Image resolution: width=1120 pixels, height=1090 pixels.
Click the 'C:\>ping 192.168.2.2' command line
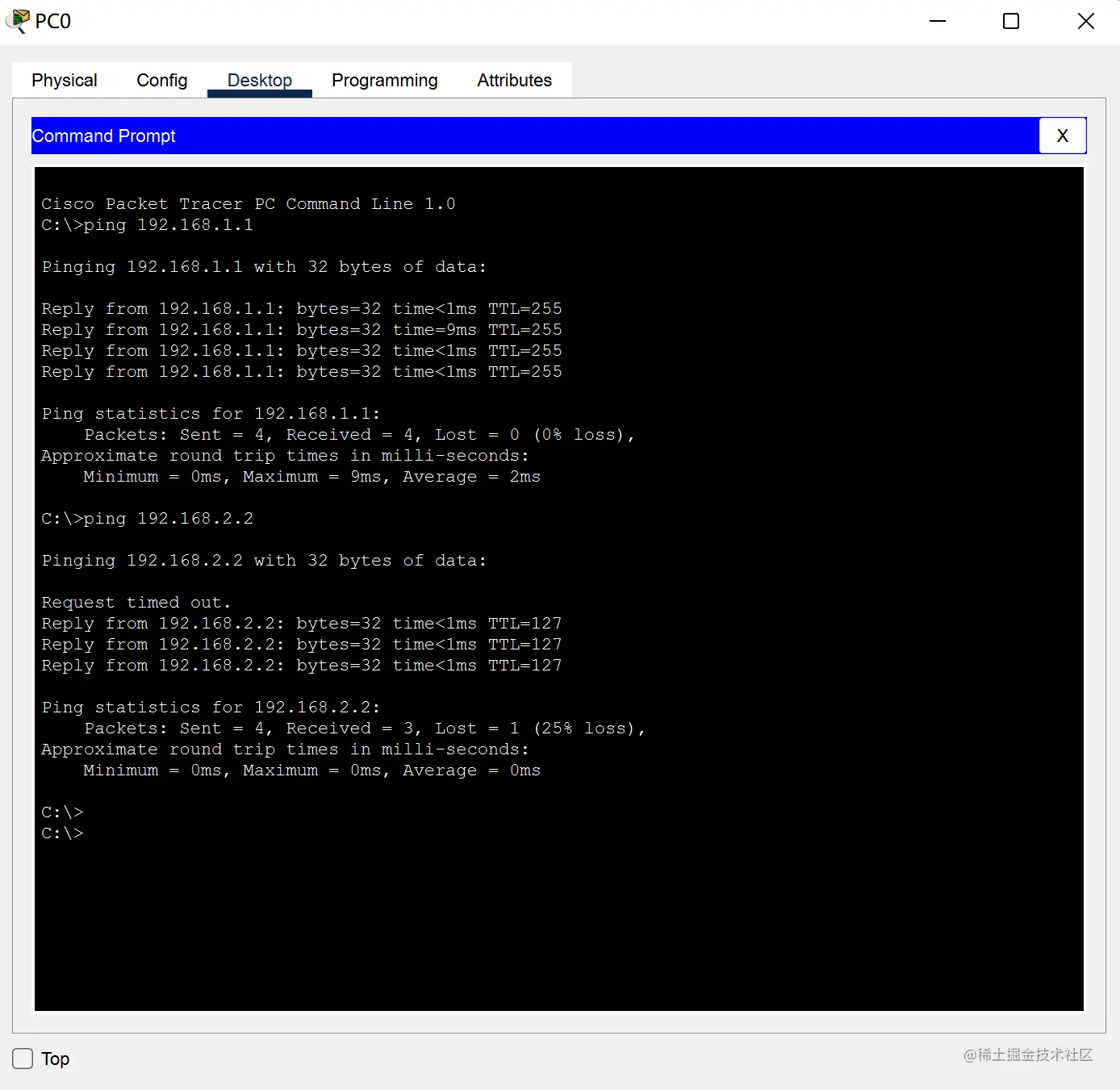148,519
